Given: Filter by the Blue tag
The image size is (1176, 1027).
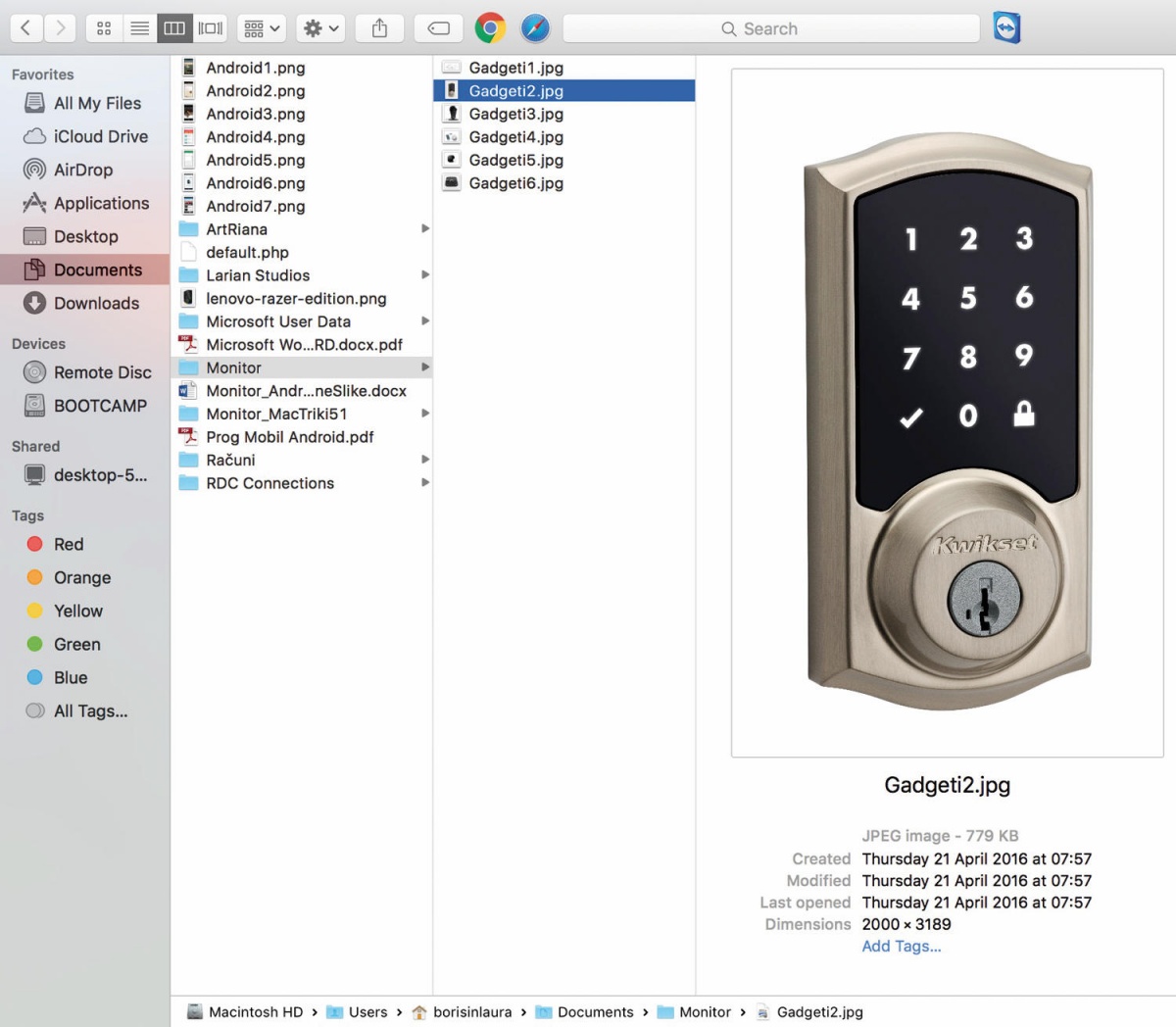Looking at the screenshot, I should point(84,677).
